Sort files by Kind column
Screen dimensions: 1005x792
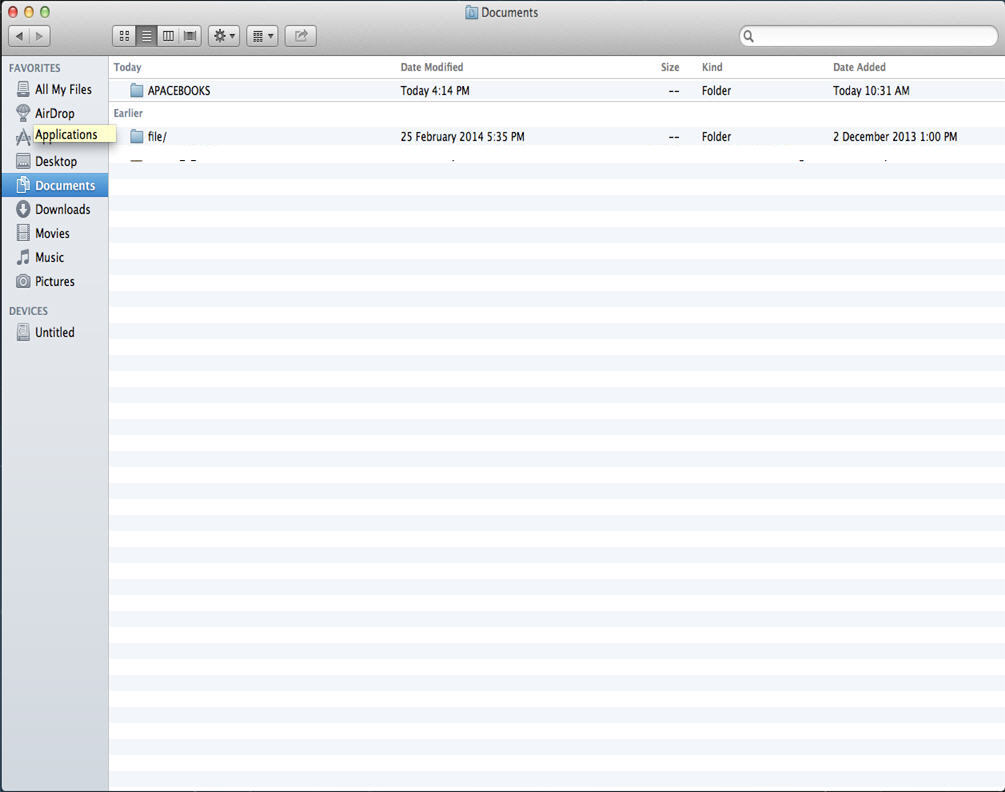coord(712,67)
